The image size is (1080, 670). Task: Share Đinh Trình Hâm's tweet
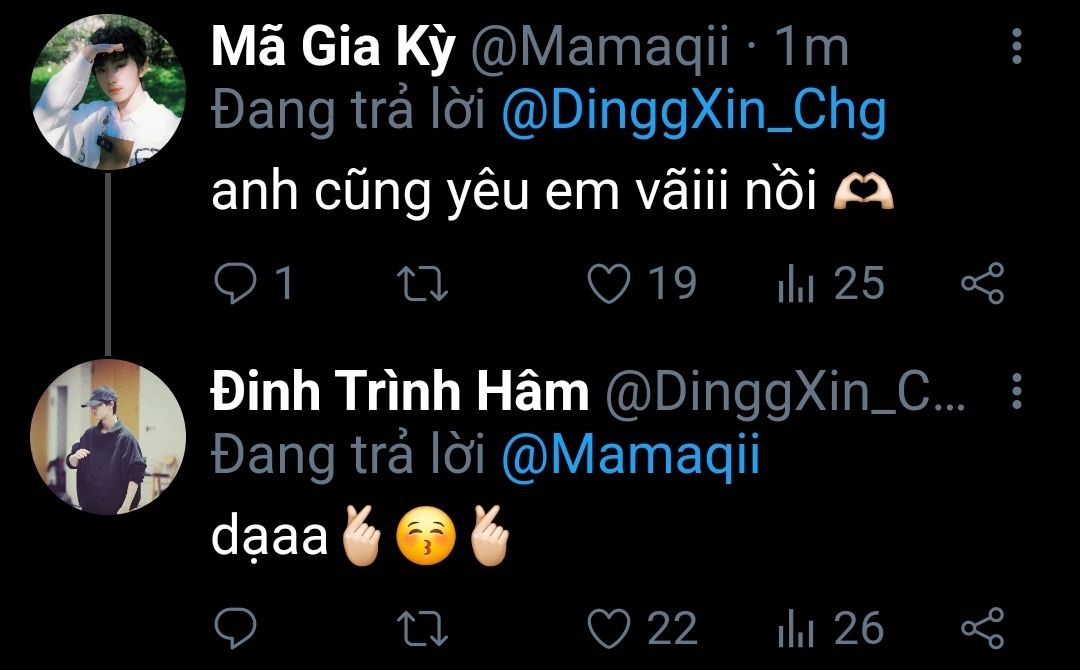click(981, 629)
